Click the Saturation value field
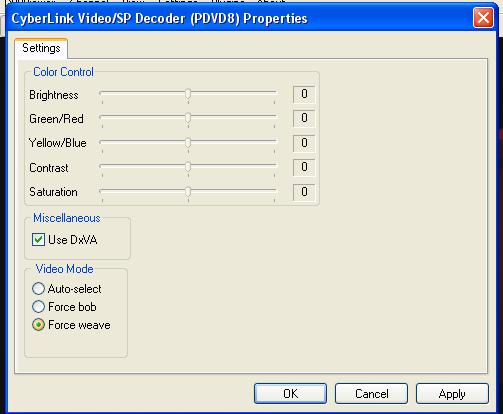Screen dimensions: 503x414 (x=304, y=192)
